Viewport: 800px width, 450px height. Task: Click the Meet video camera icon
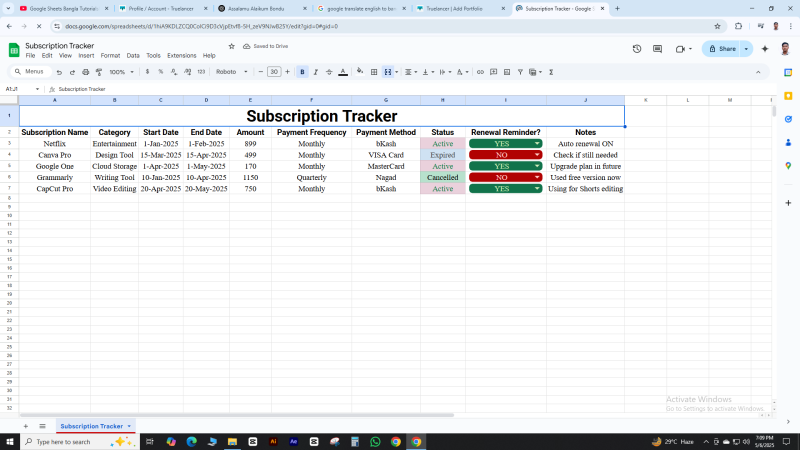point(680,49)
